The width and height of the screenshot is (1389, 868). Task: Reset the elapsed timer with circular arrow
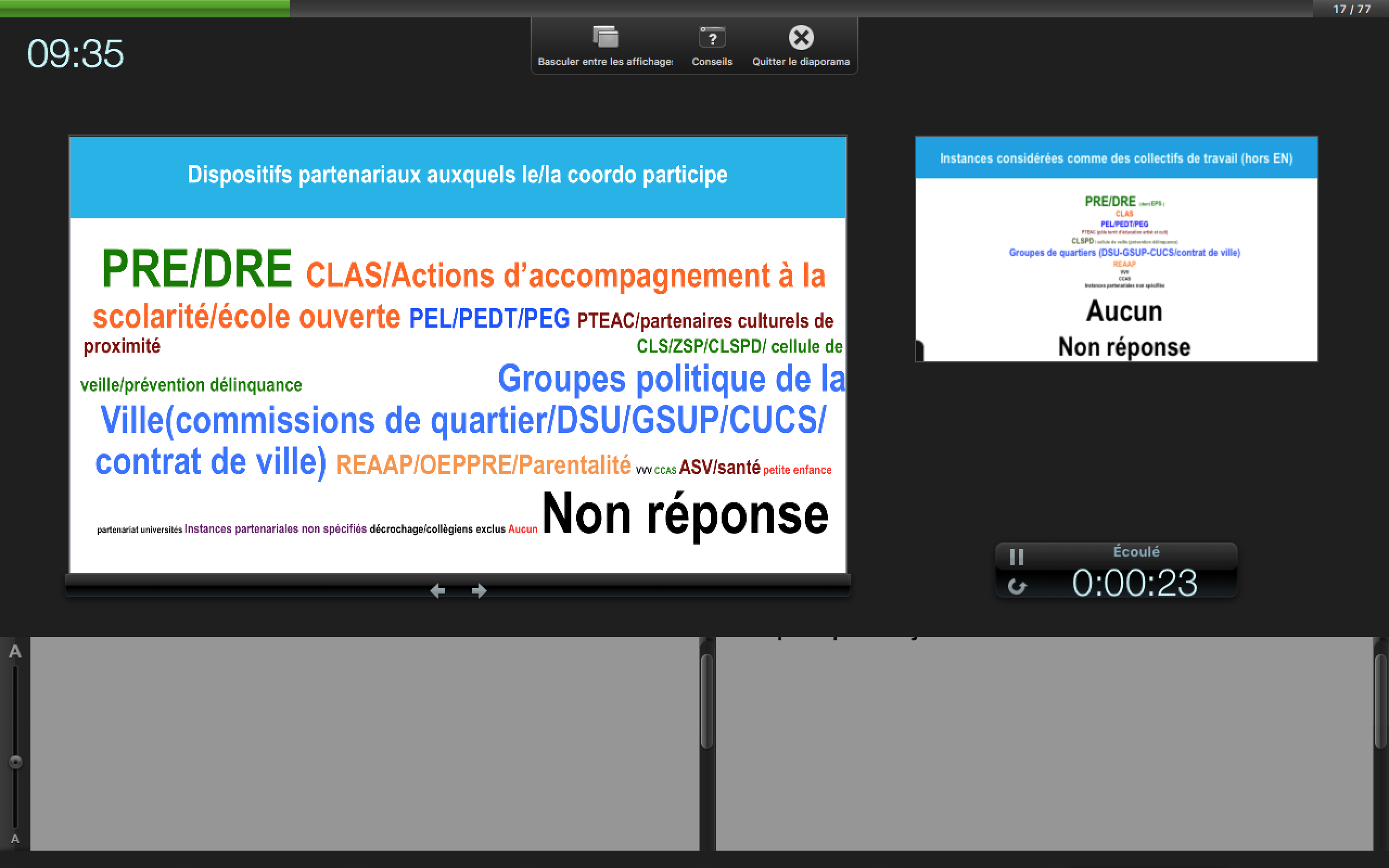pyautogui.click(x=1017, y=586)
